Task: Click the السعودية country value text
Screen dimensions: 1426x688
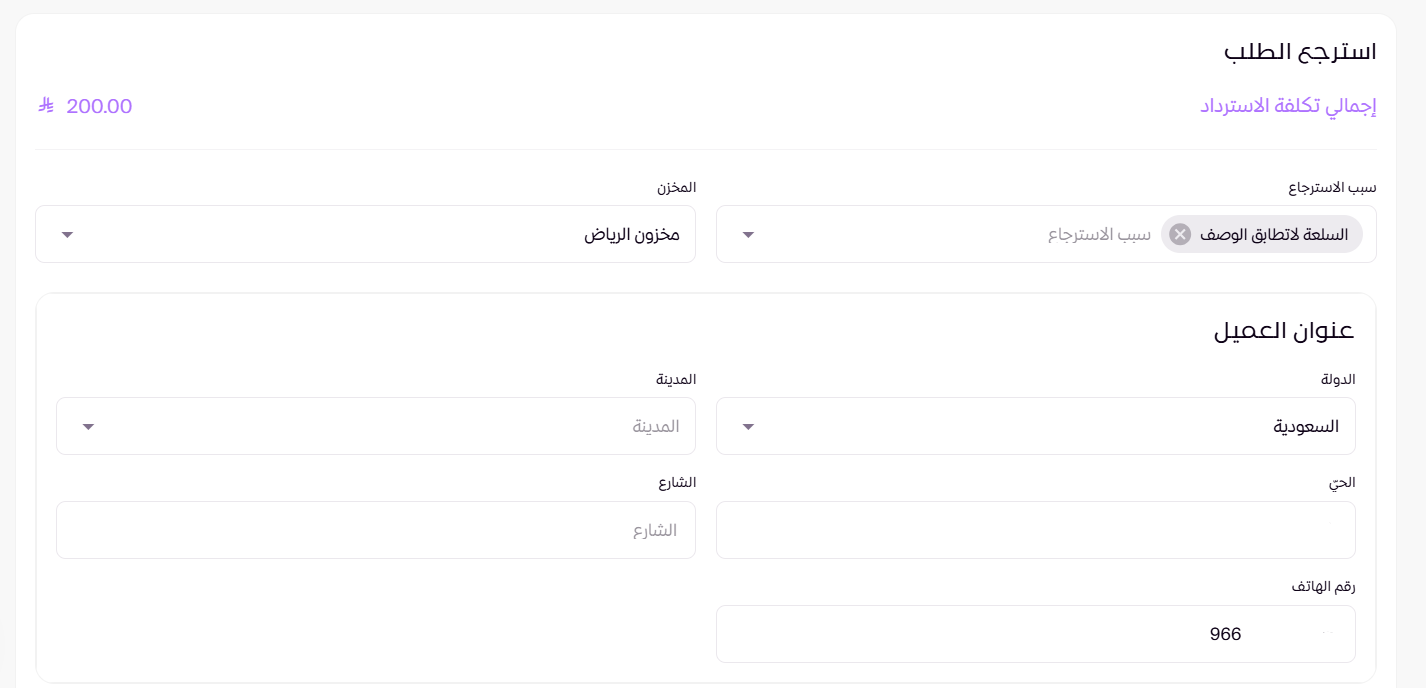Action: click(x=1307, y=426)
